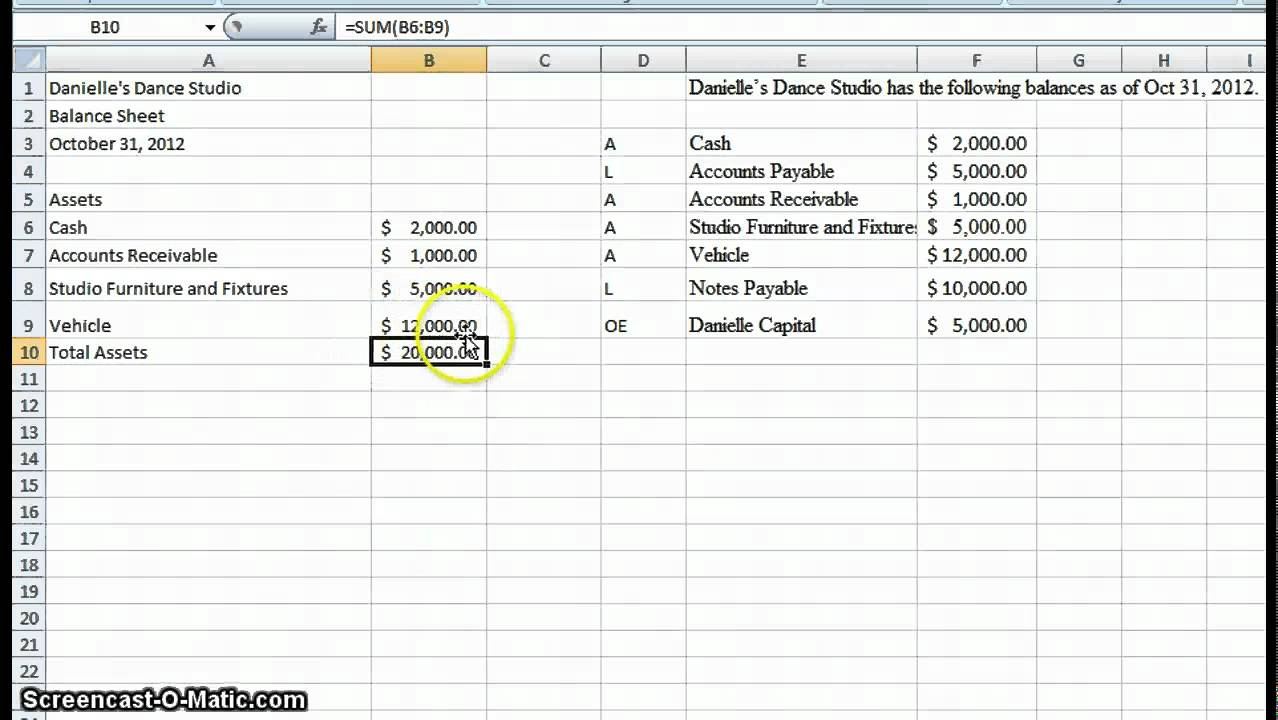Image resolution: width=1278 pixels, height=720 pixels.
Task: Click the Vehicle amount $12,000.00 in column B
Action: tap(428, 325)
